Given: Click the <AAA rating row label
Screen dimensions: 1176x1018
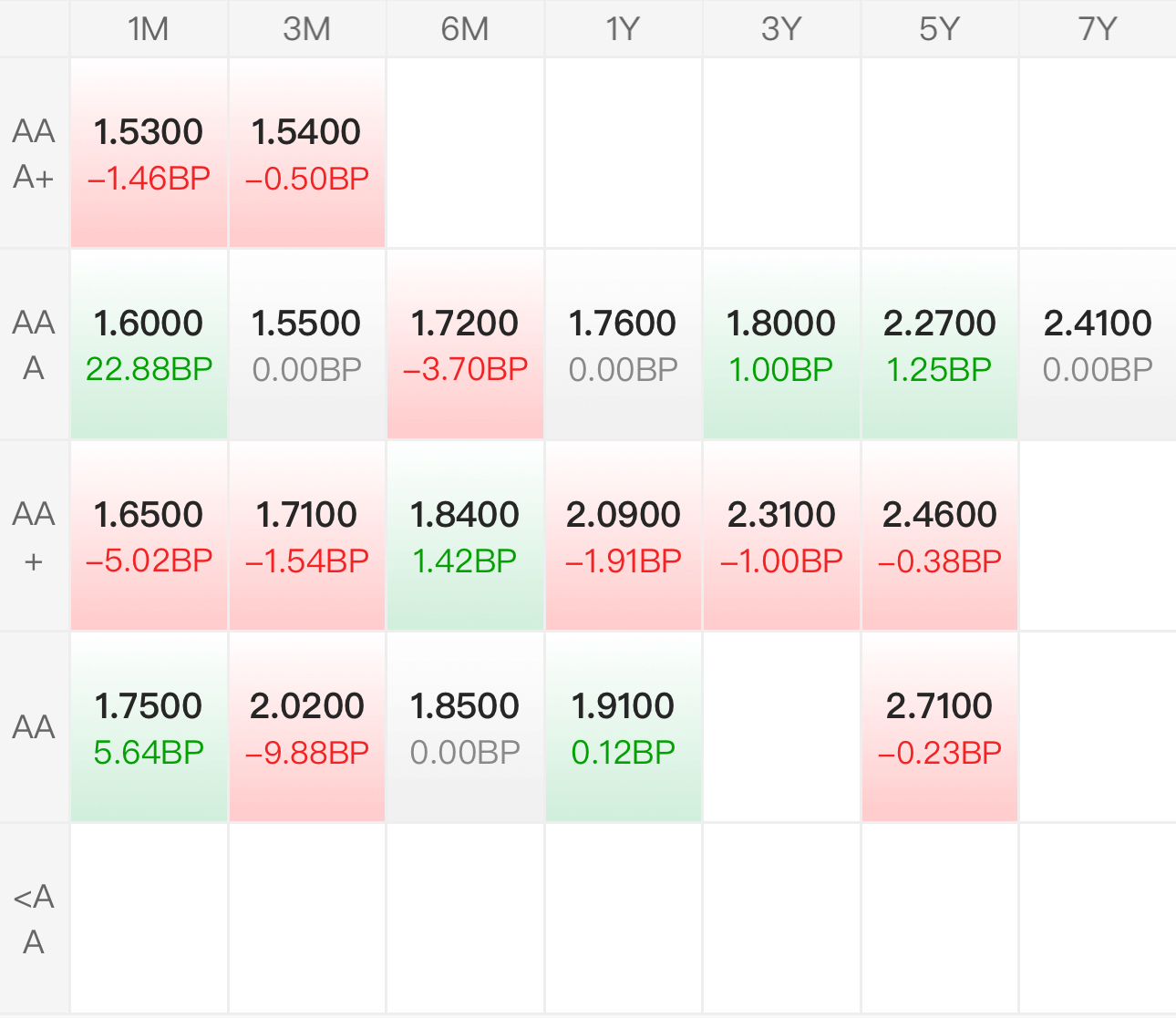Looking at the screenshot, I should coord(34,919).
